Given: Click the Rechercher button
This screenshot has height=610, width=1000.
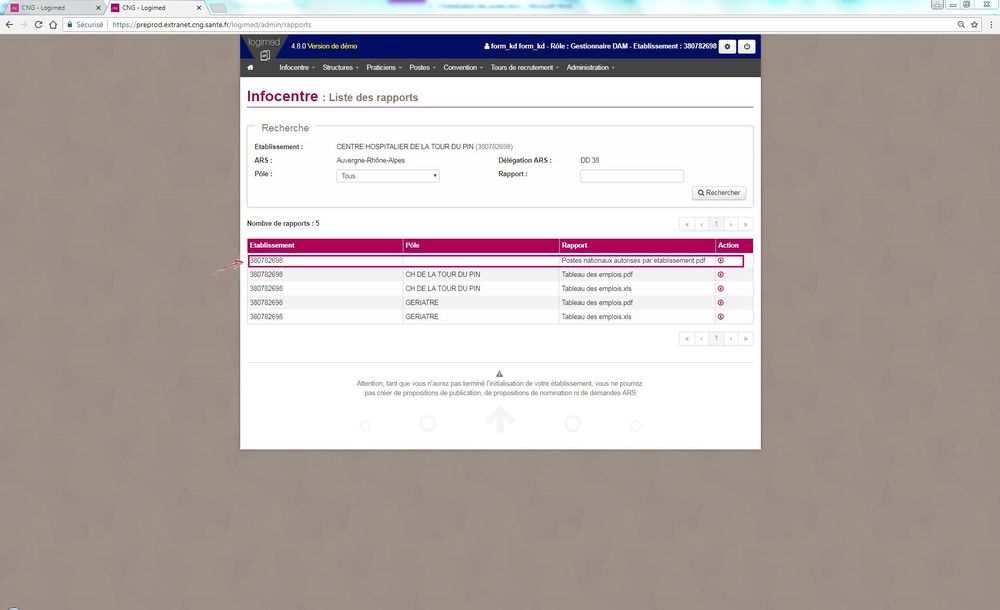Looking at the screenshot, I should [x=719, y=193].
